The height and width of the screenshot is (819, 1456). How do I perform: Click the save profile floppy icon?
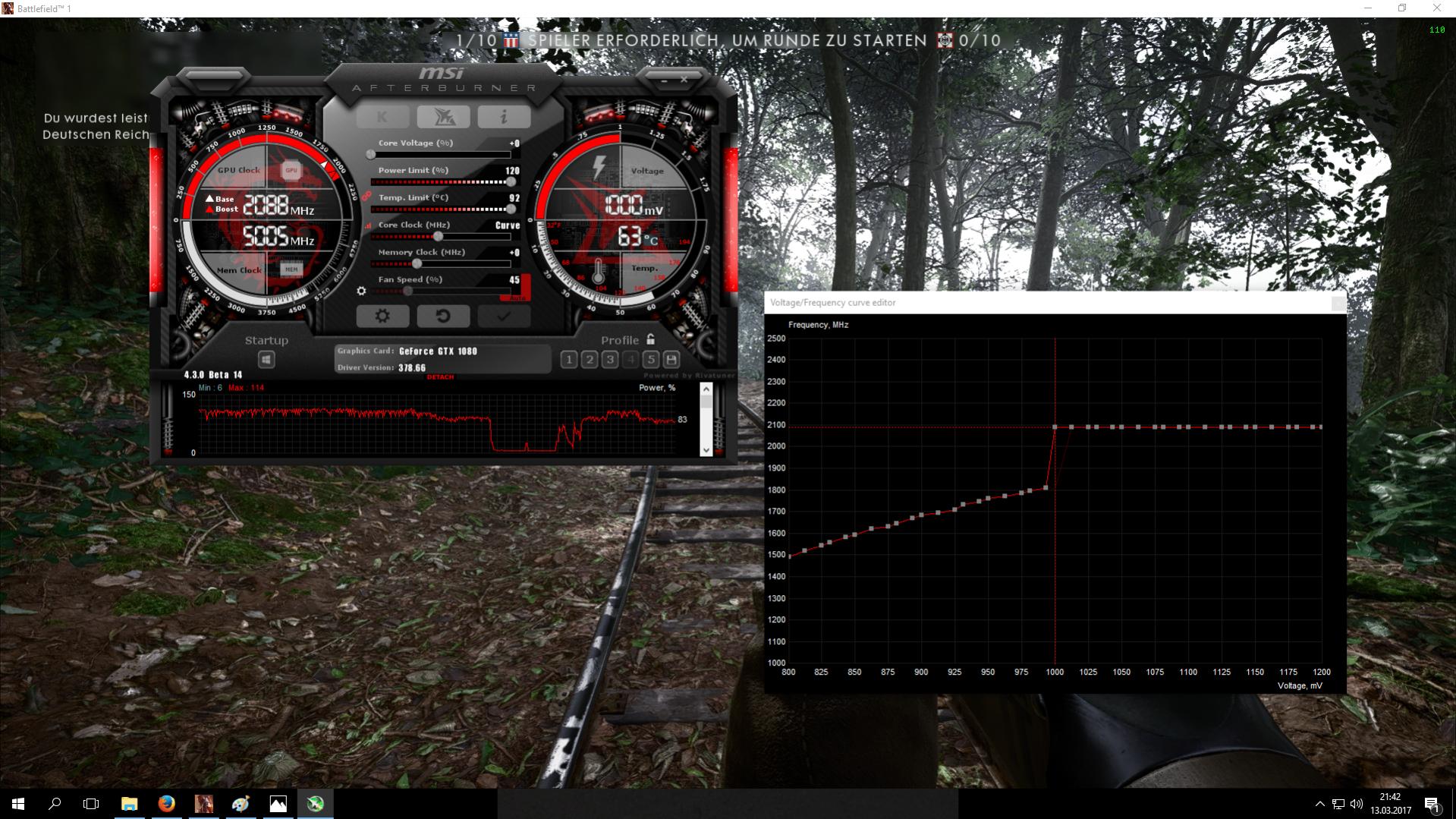coord(671,360)
